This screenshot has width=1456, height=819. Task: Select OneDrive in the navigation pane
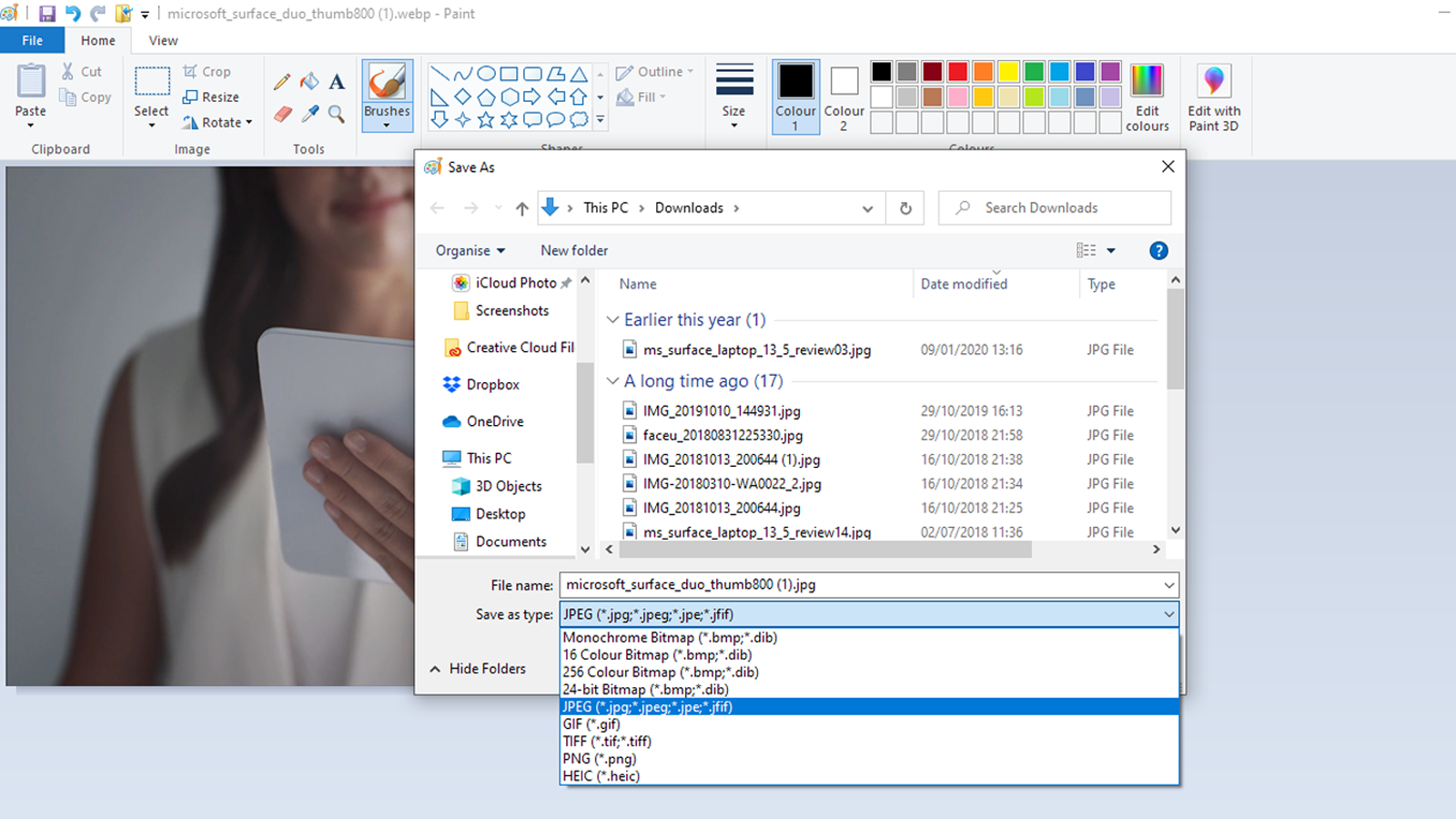(483, 421)
